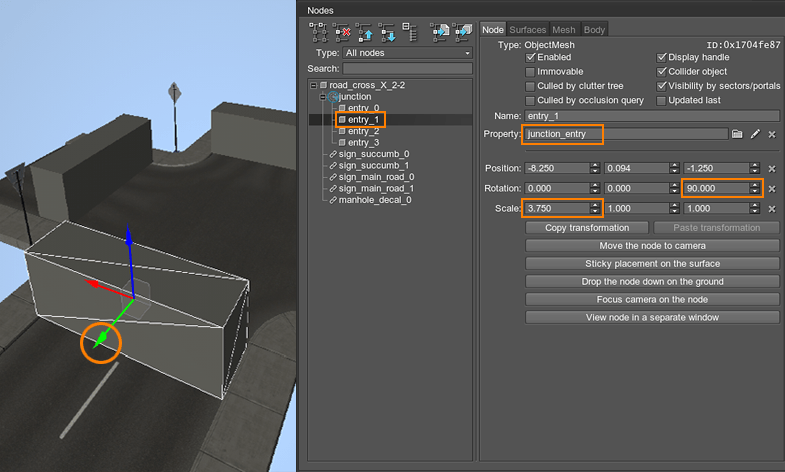Open the Body tab

click(594, 30)
